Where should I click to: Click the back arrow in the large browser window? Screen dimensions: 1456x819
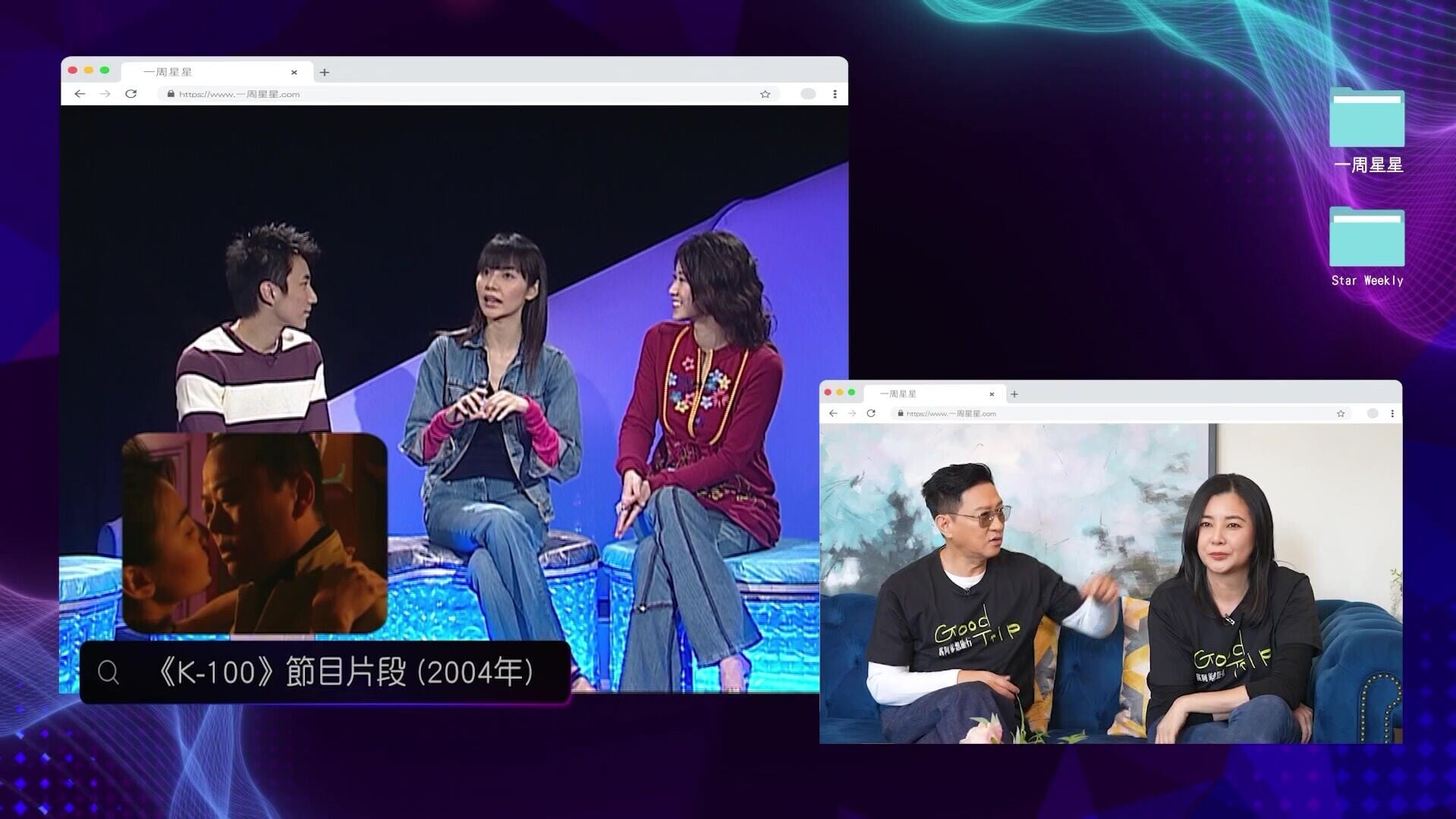coord(80,94)
